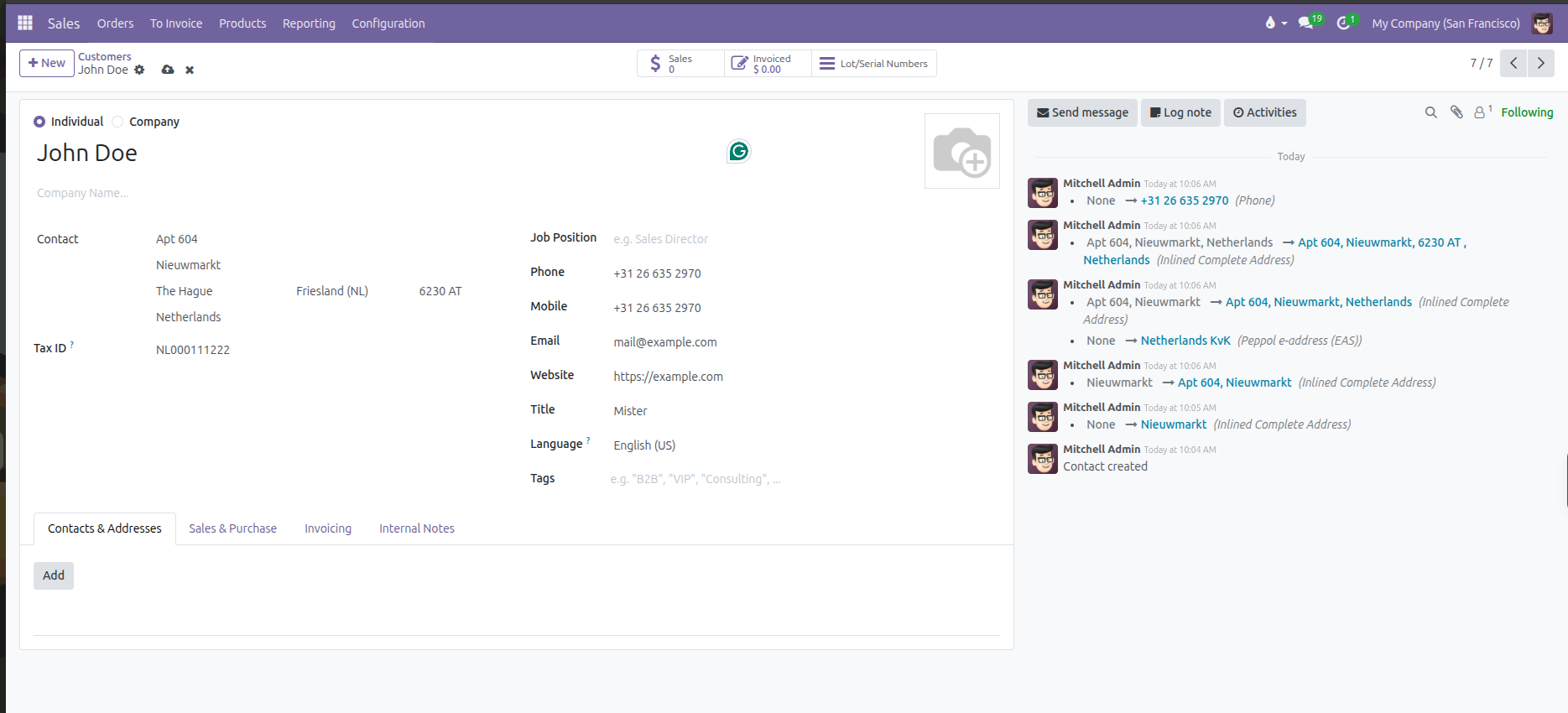The image size is (1568, 713).
Task: Open the Configuration menu
Action: 388,23
